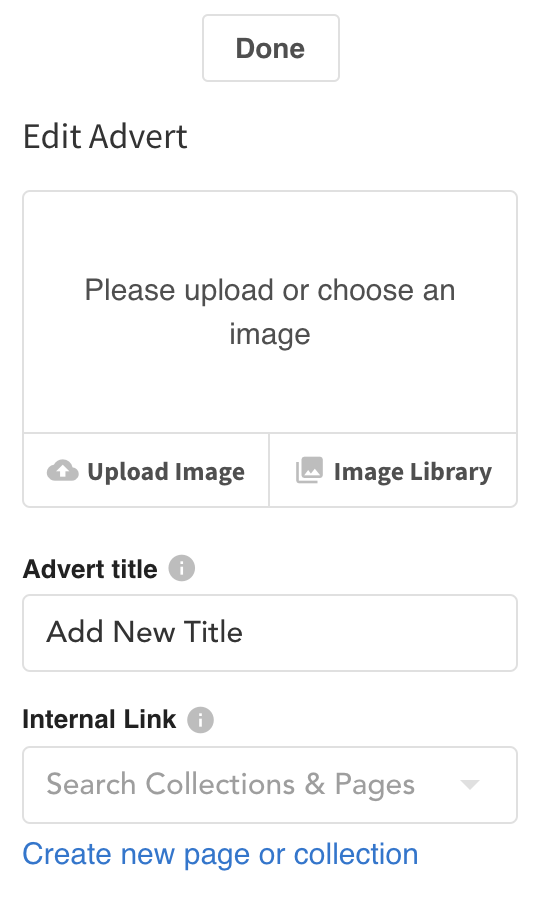Click the Search Collections placeholder text

tap(230, 785)
